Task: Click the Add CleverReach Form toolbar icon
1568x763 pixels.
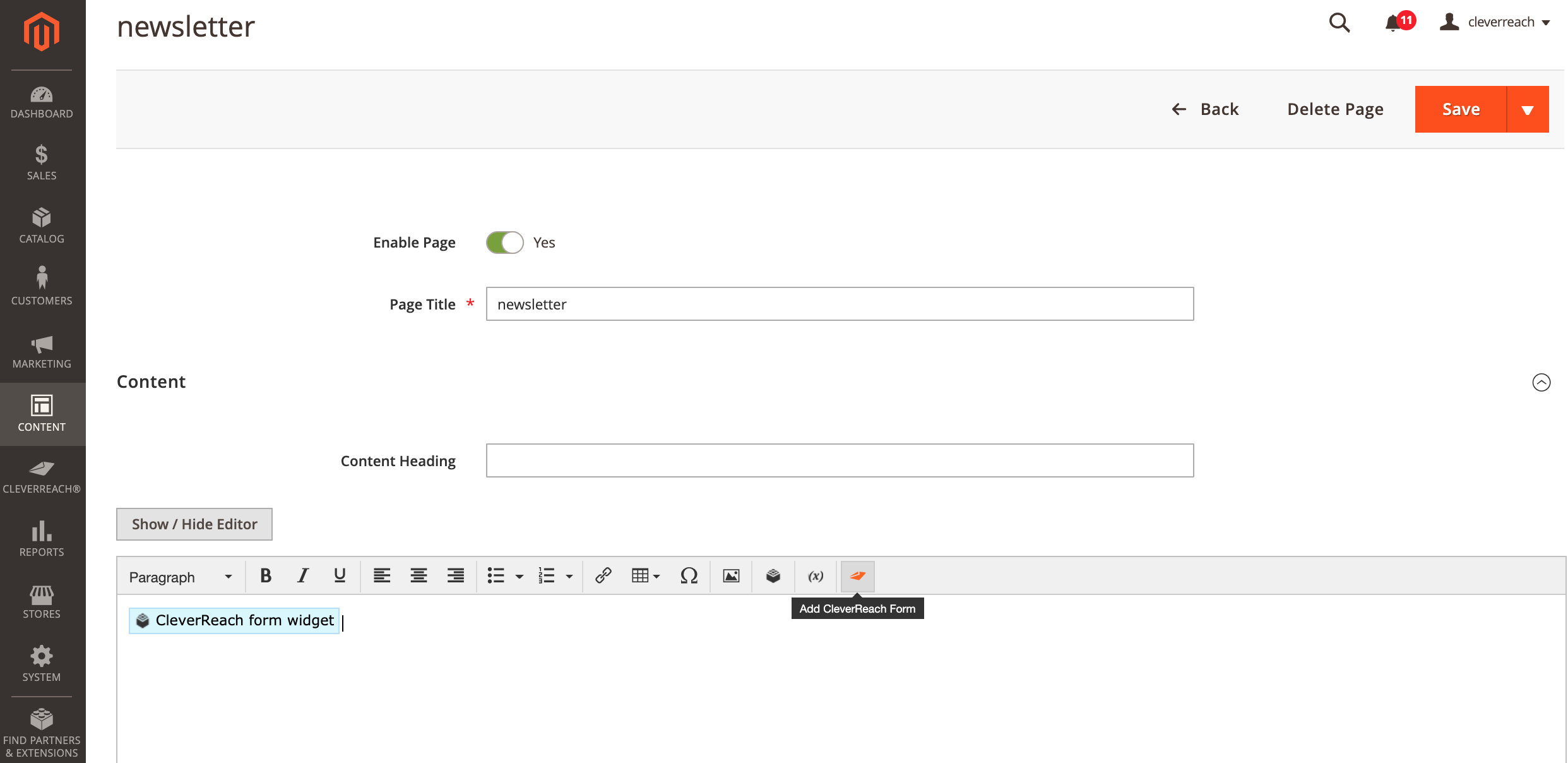Action: point(857,576)
